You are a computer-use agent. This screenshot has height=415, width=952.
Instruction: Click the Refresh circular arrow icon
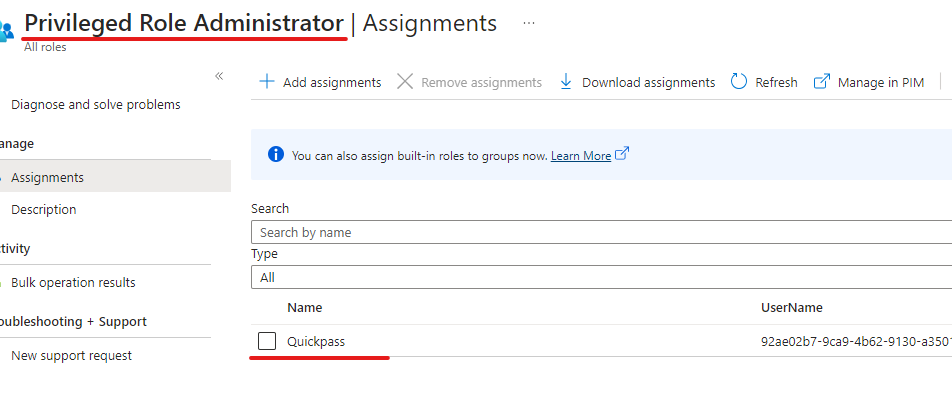click(x=739, y=82)
